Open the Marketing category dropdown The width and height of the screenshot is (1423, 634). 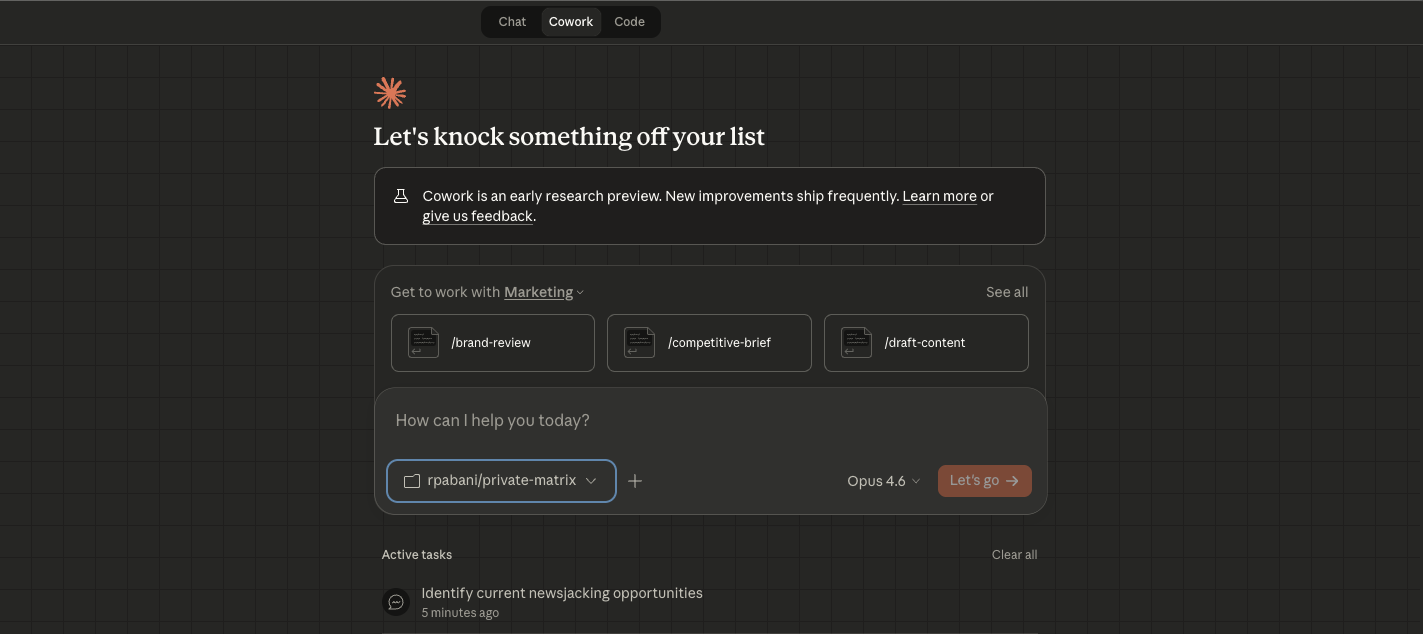click(x=543, y=292)
